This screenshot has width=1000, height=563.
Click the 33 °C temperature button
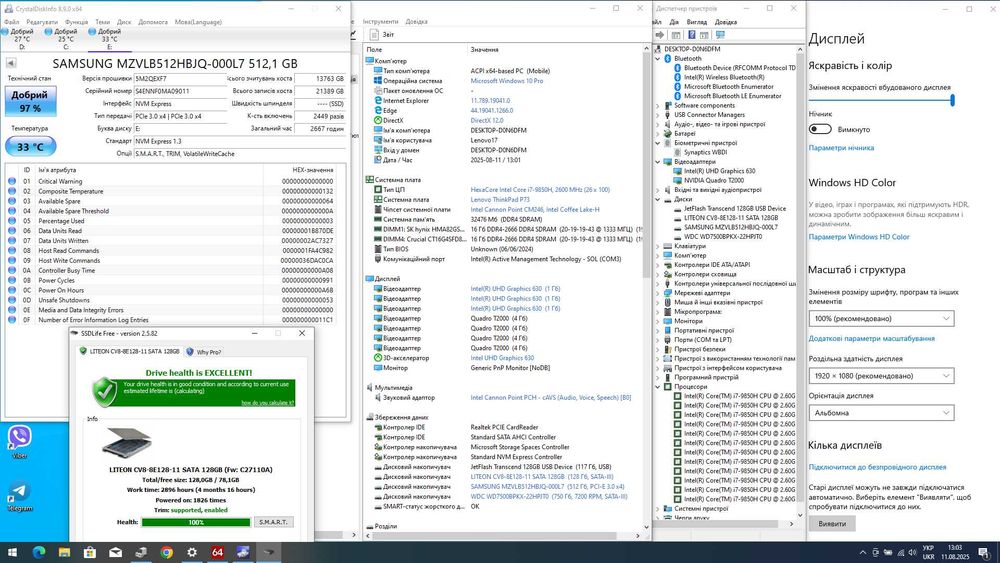[x=30, y=147]
